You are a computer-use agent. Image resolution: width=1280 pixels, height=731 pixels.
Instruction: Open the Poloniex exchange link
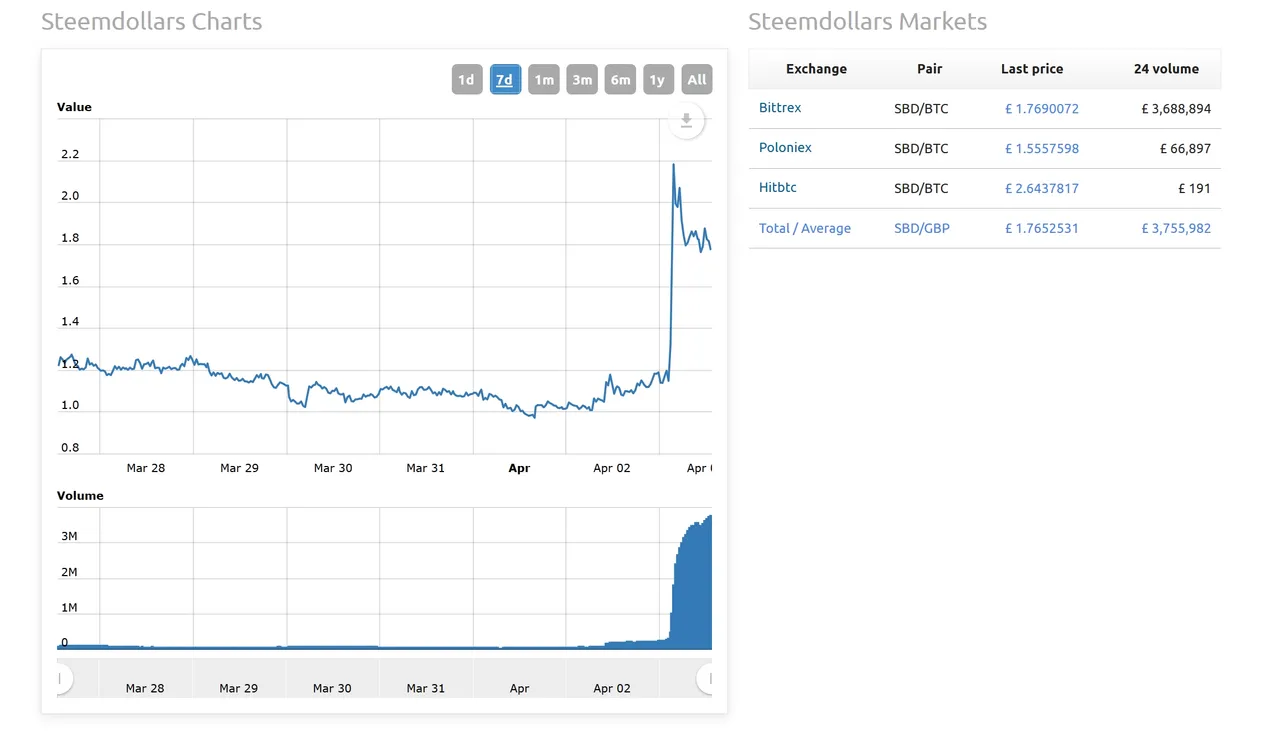(x=785, y=147)
